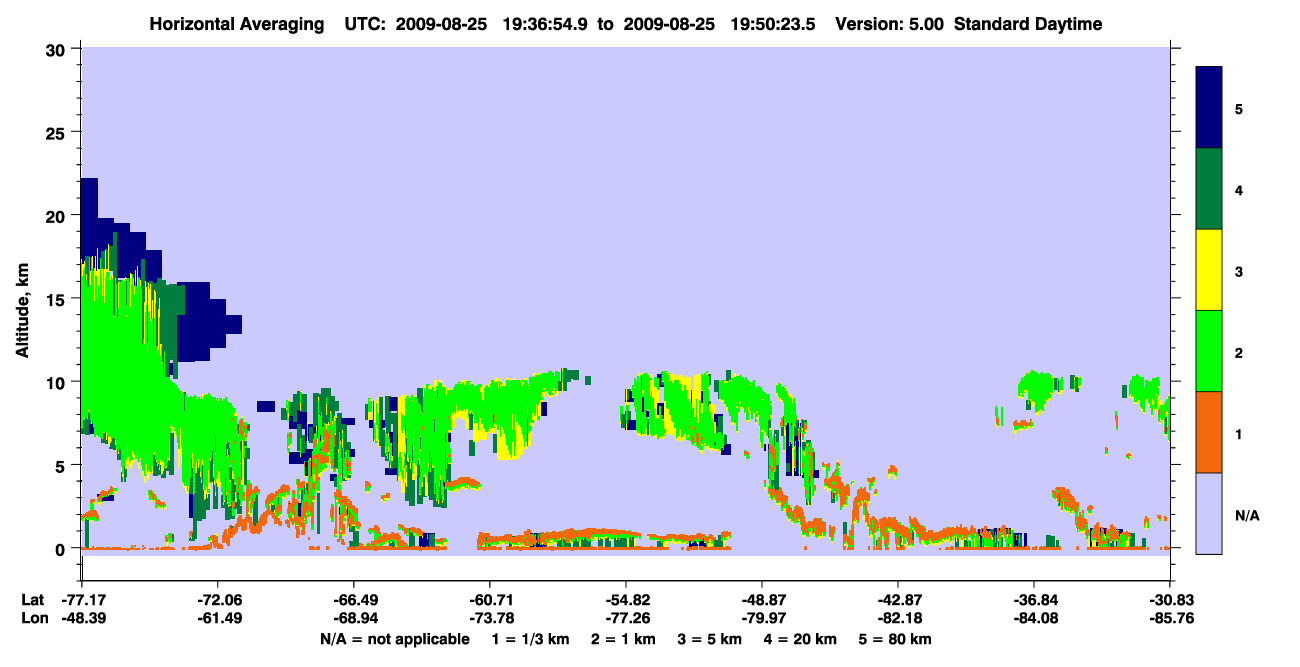The image size is (1300, 667).
Task: Click latitude value -36.84
Action: click(1034, 600)
